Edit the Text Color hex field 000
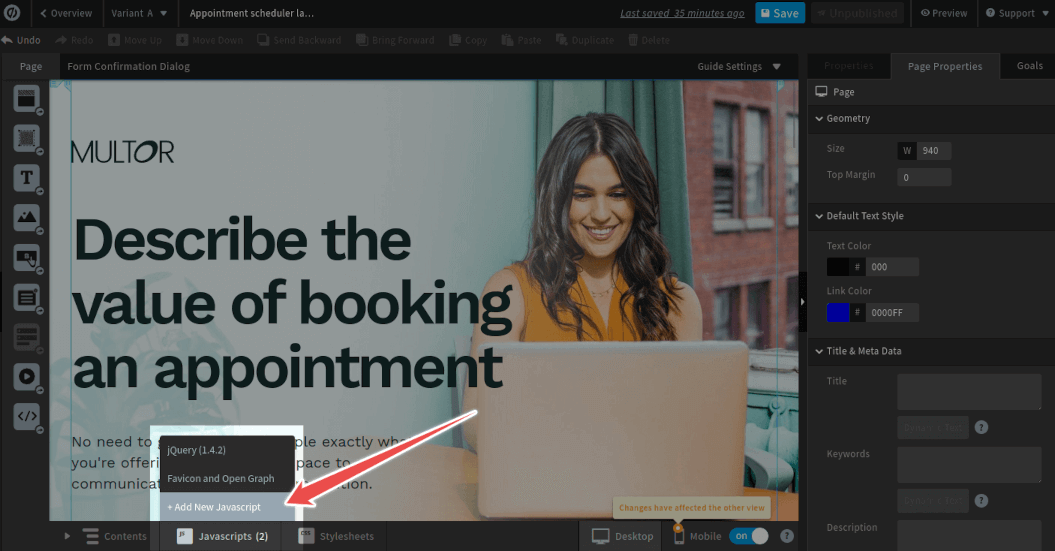Viewport: 1055px width, 551px height. (x=892, y=267)
